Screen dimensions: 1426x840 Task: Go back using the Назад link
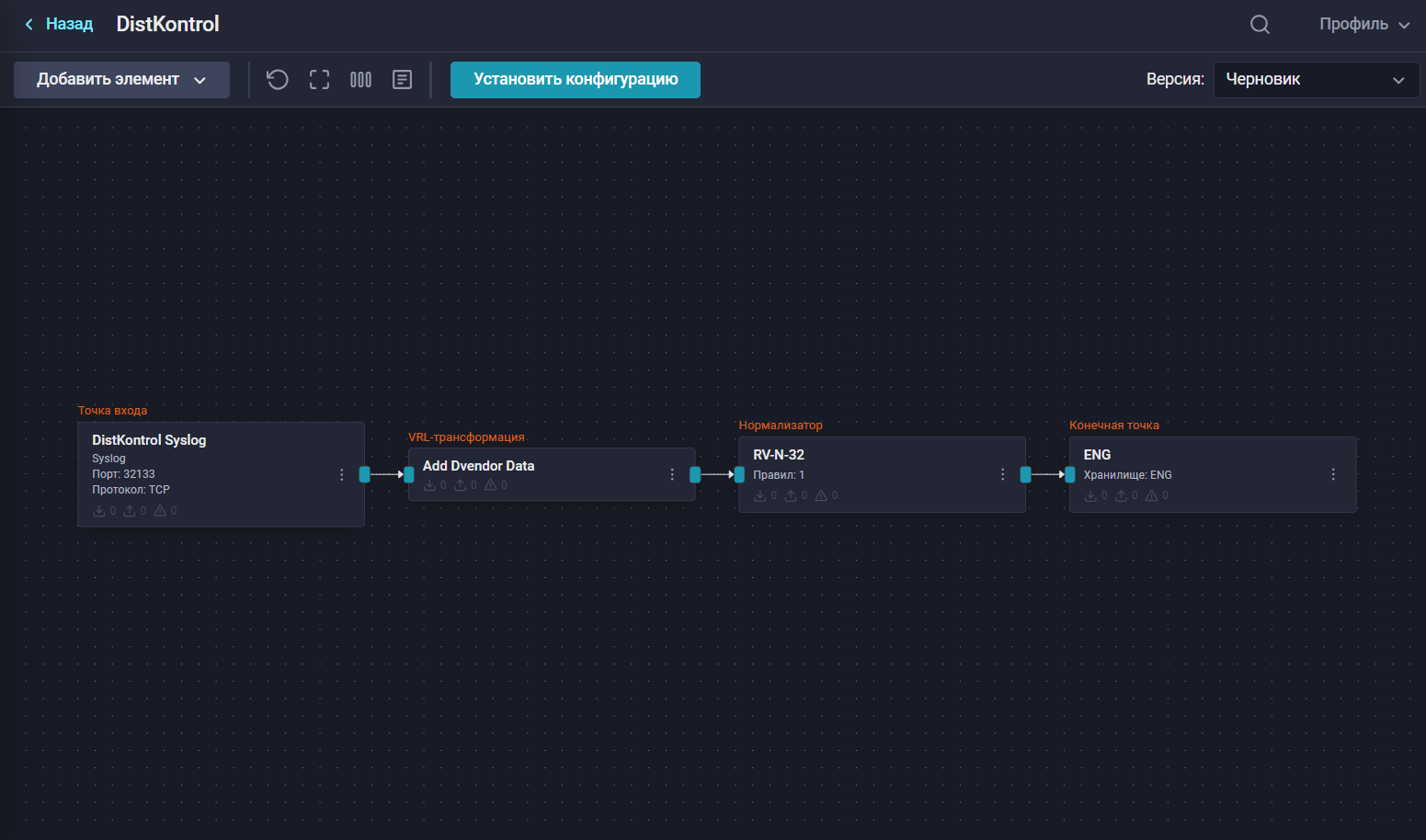(60, 24)
